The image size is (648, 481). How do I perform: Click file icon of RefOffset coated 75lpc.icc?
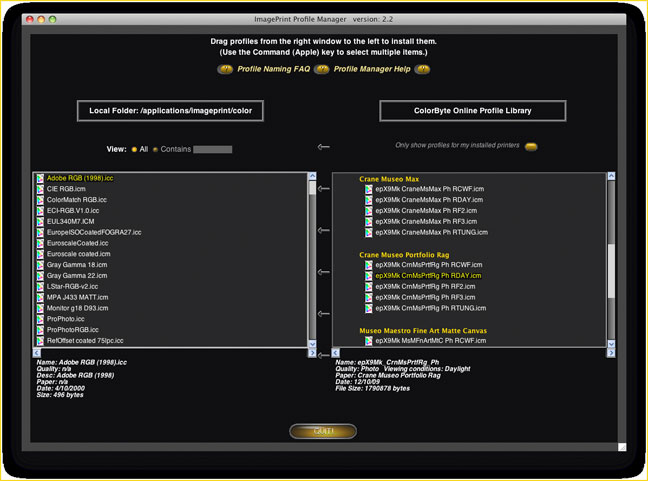[40, 341]
